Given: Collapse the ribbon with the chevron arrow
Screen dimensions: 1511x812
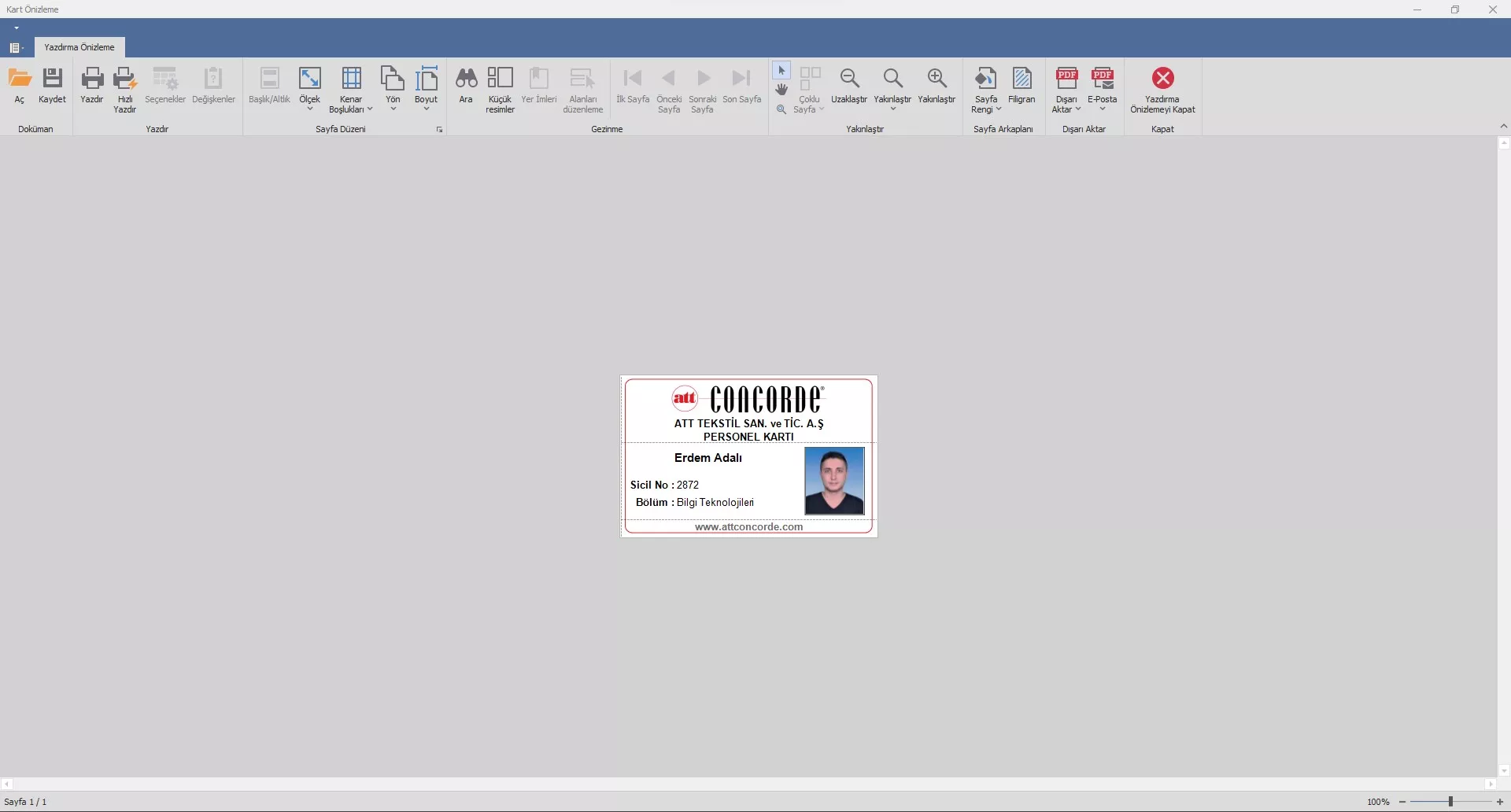Looking at the screenshot, I should 1503,127.
